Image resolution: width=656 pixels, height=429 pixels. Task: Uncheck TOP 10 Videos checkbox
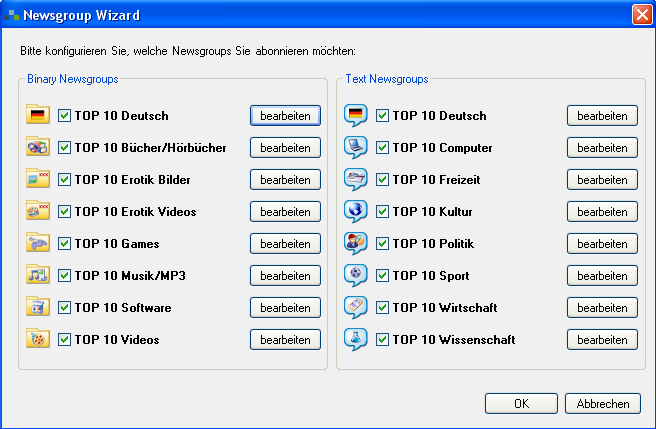[64, 339]
